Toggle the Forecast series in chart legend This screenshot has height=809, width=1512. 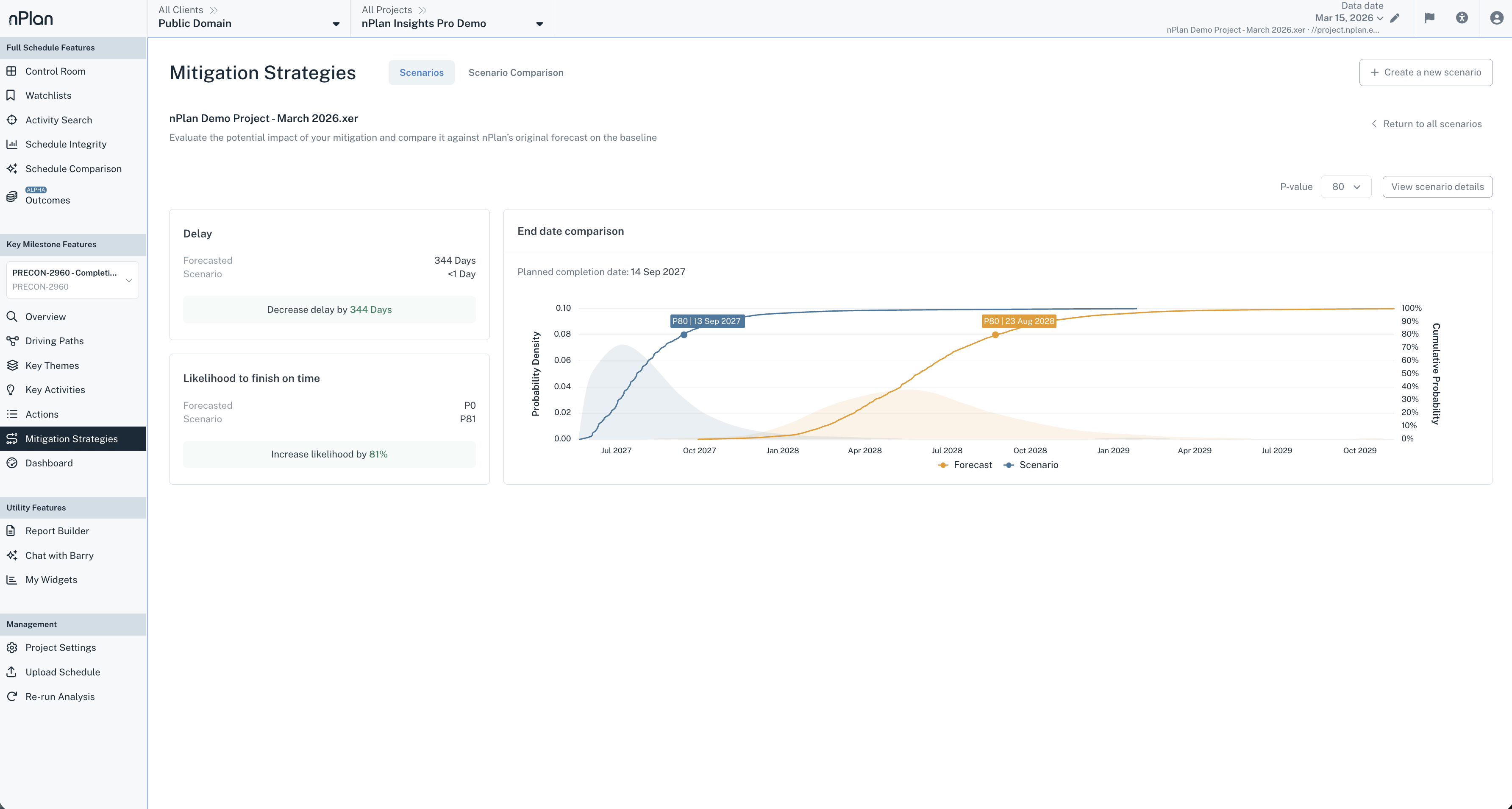[965, 465]
